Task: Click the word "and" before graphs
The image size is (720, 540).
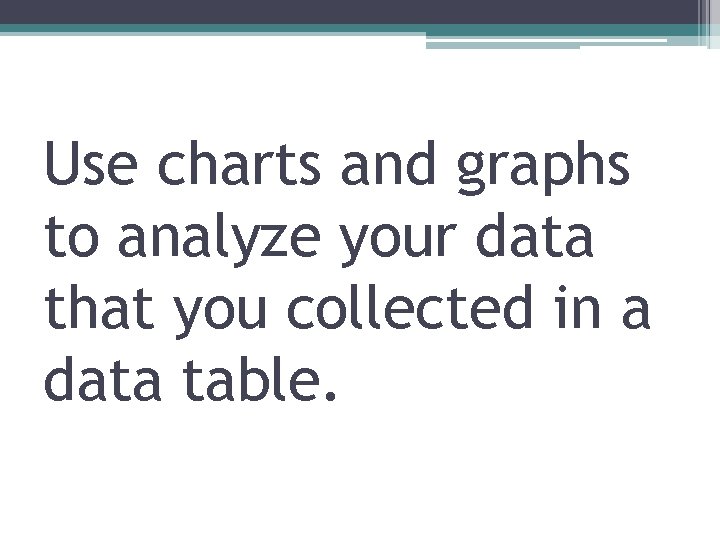Action: pos(388,162)
